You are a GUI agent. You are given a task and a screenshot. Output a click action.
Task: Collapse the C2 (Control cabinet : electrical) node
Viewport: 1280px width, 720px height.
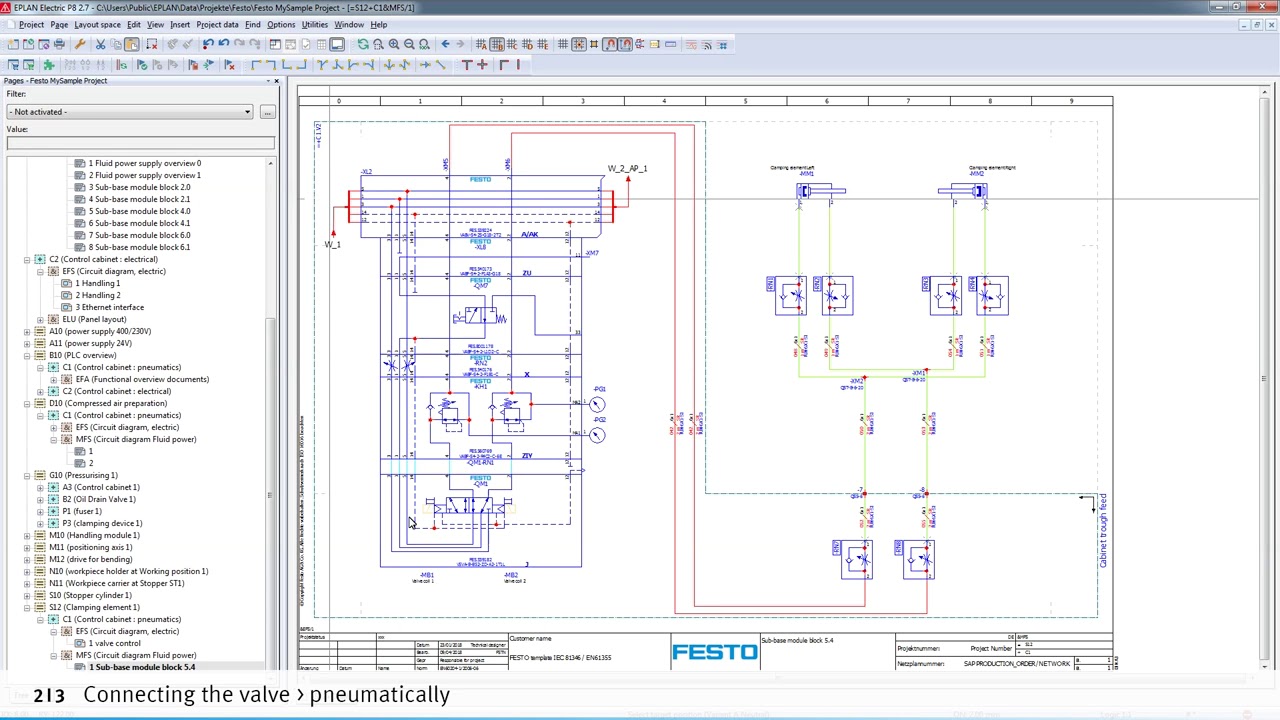[x=27, y=259]
